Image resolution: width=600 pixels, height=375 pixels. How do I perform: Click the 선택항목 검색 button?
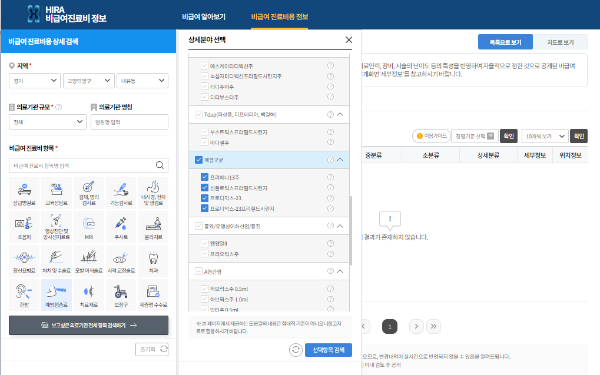pos(328,350)
